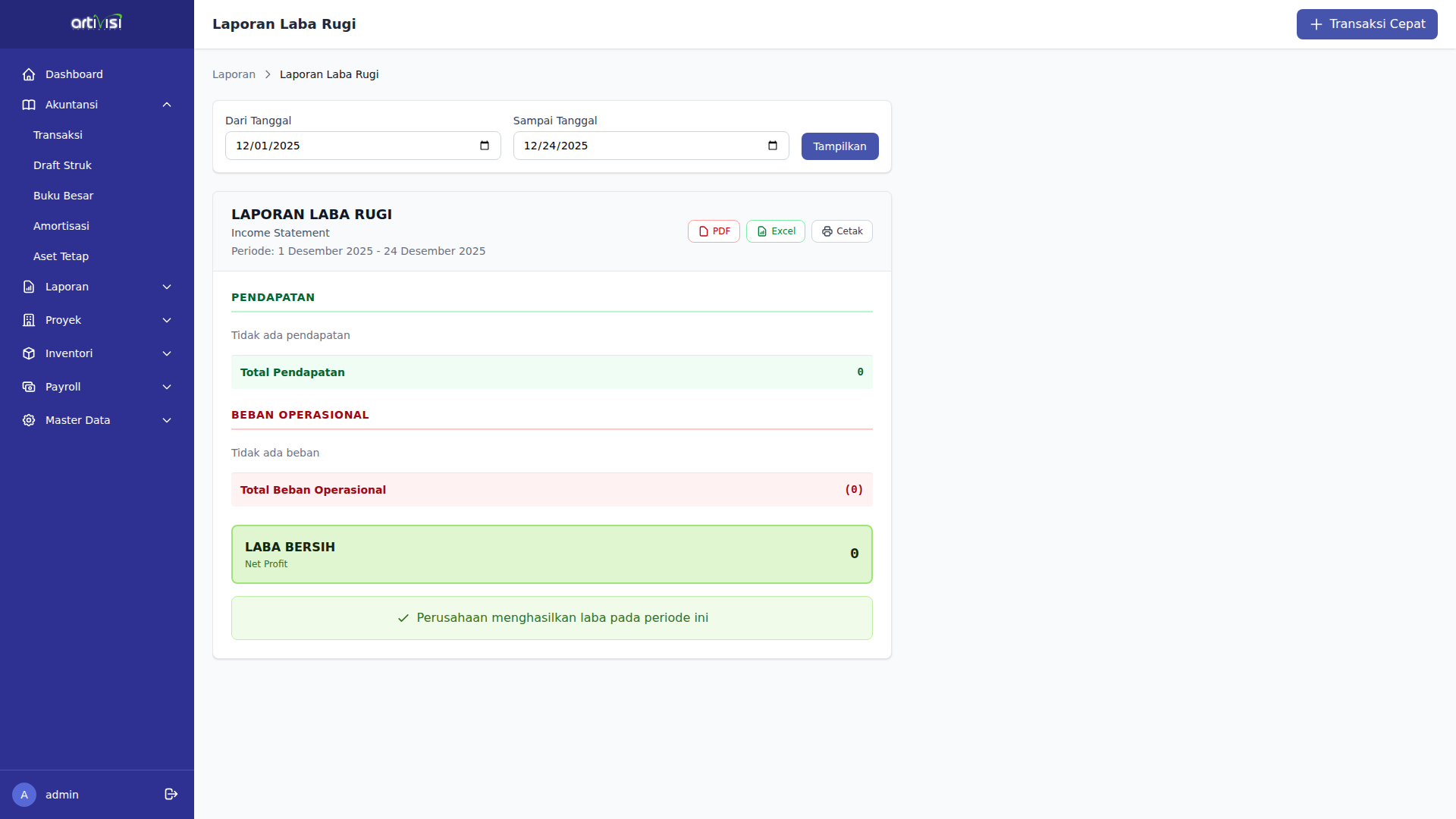Image resolution: width=1456 pixels, height=819 pixels.
Task: Collapse the Akuntansi menu section
Action: pyautogui.click(x=167, y=105)
